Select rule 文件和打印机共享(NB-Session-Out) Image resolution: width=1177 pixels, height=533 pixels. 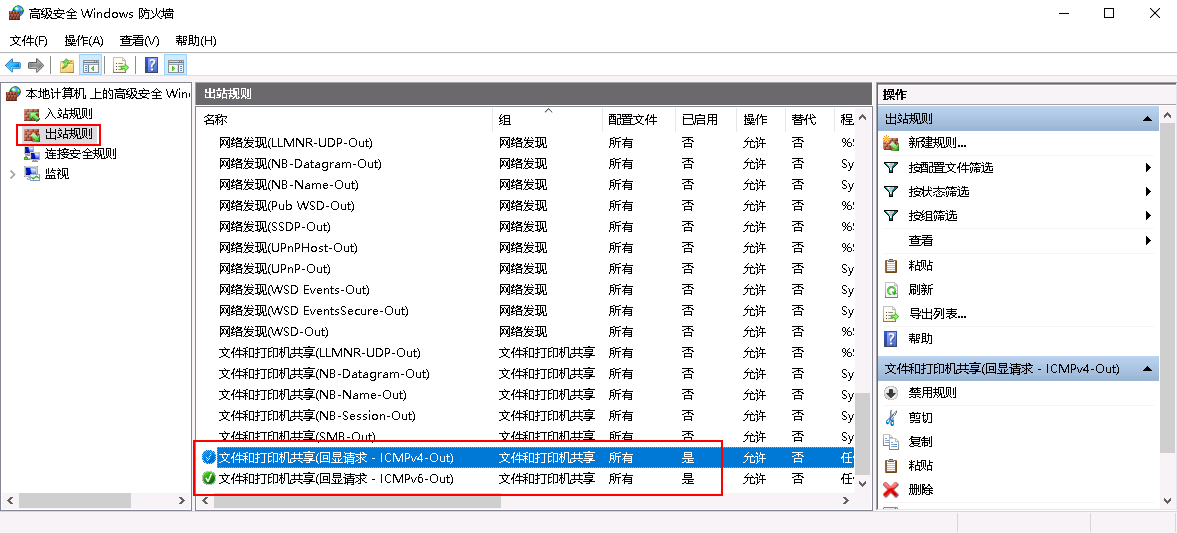coord(525,416)
